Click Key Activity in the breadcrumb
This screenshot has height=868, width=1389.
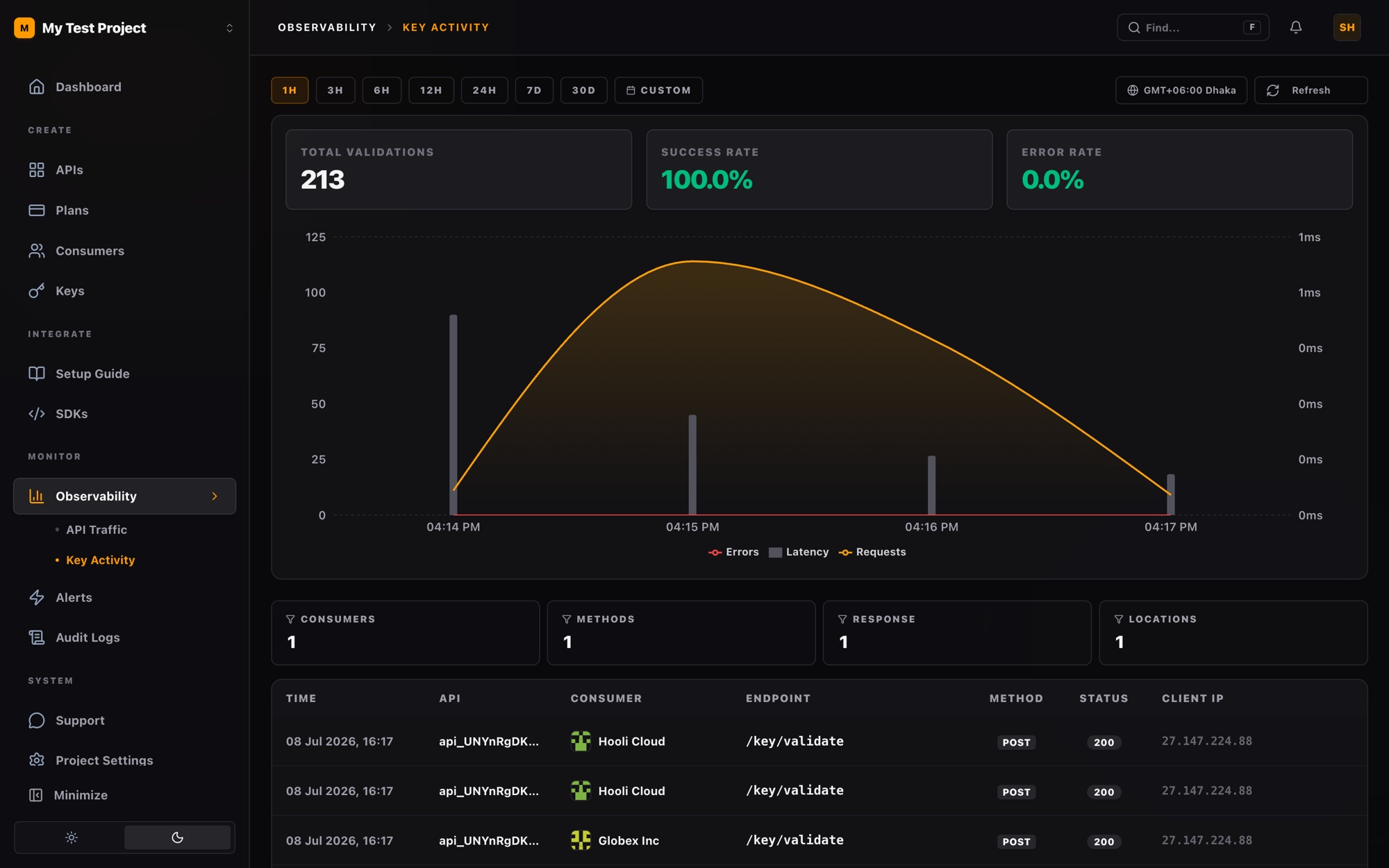[x=446, y=28]
